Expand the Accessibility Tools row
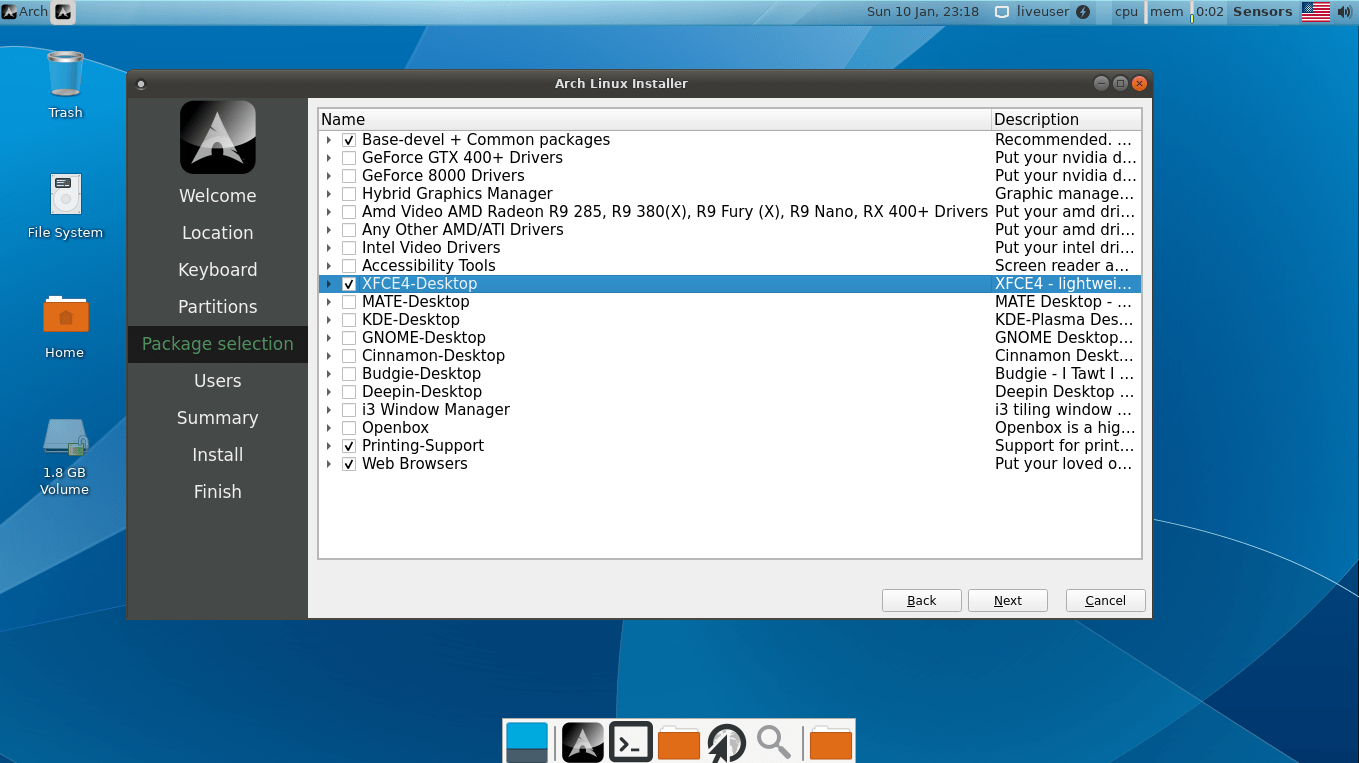 point(328,266)
